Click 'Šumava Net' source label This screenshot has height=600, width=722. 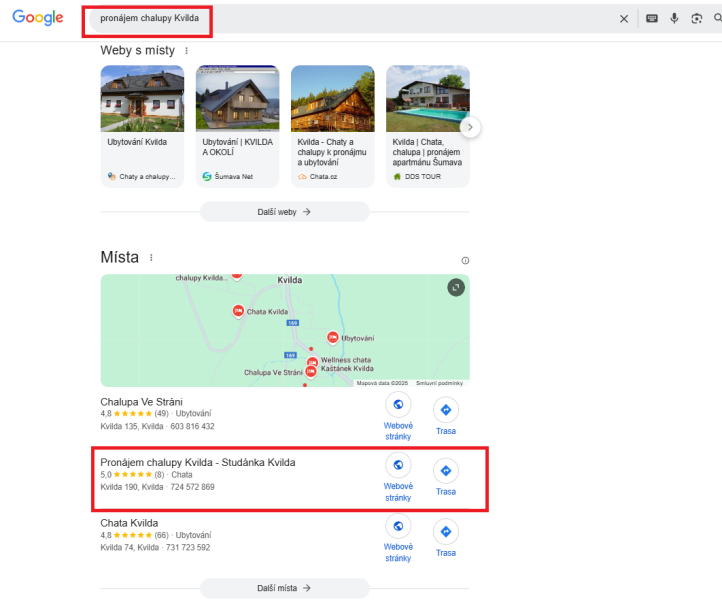pyautogui.click(x=233, y=176)
